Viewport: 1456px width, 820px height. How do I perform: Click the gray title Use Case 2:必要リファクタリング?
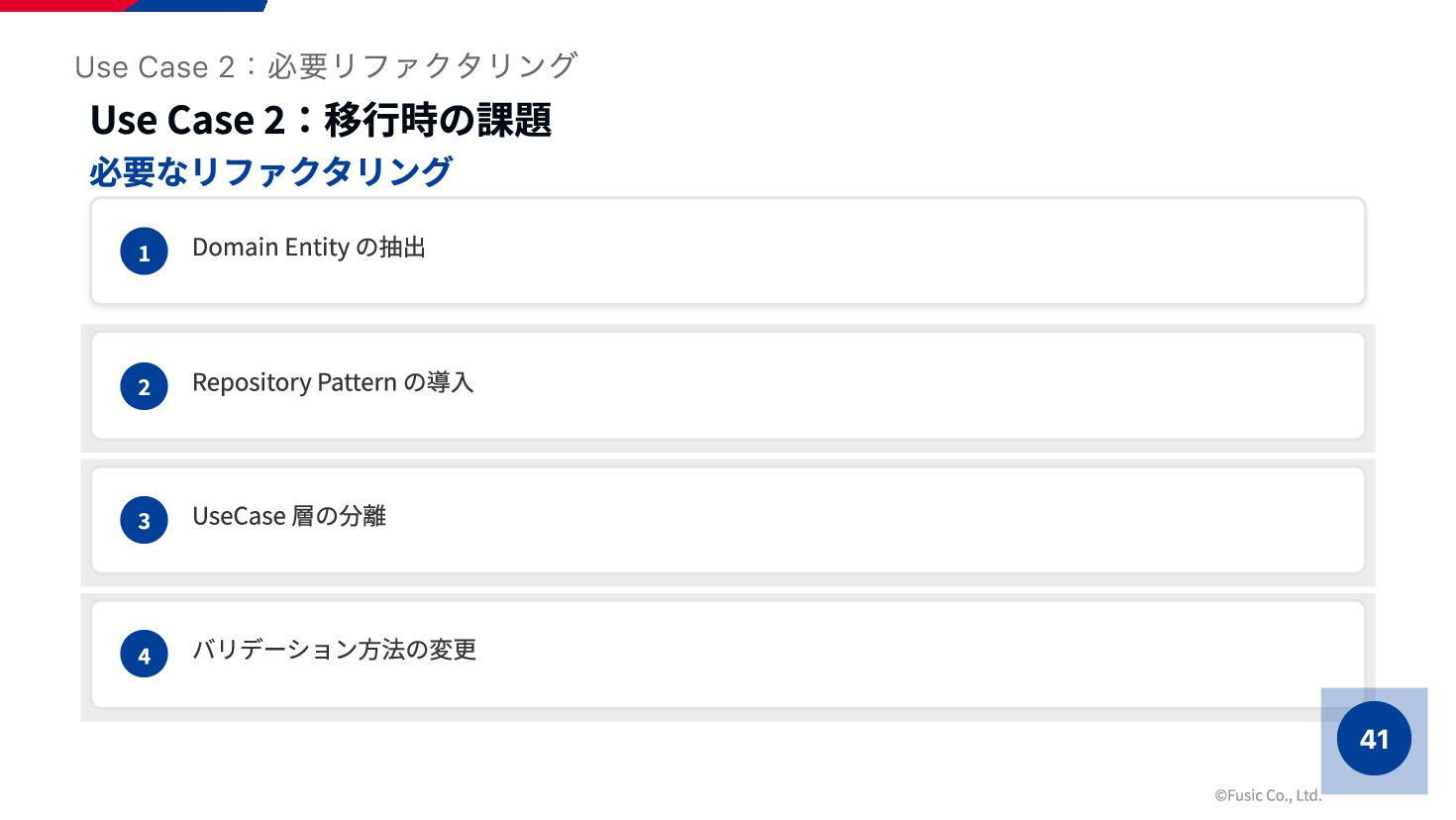326,66
